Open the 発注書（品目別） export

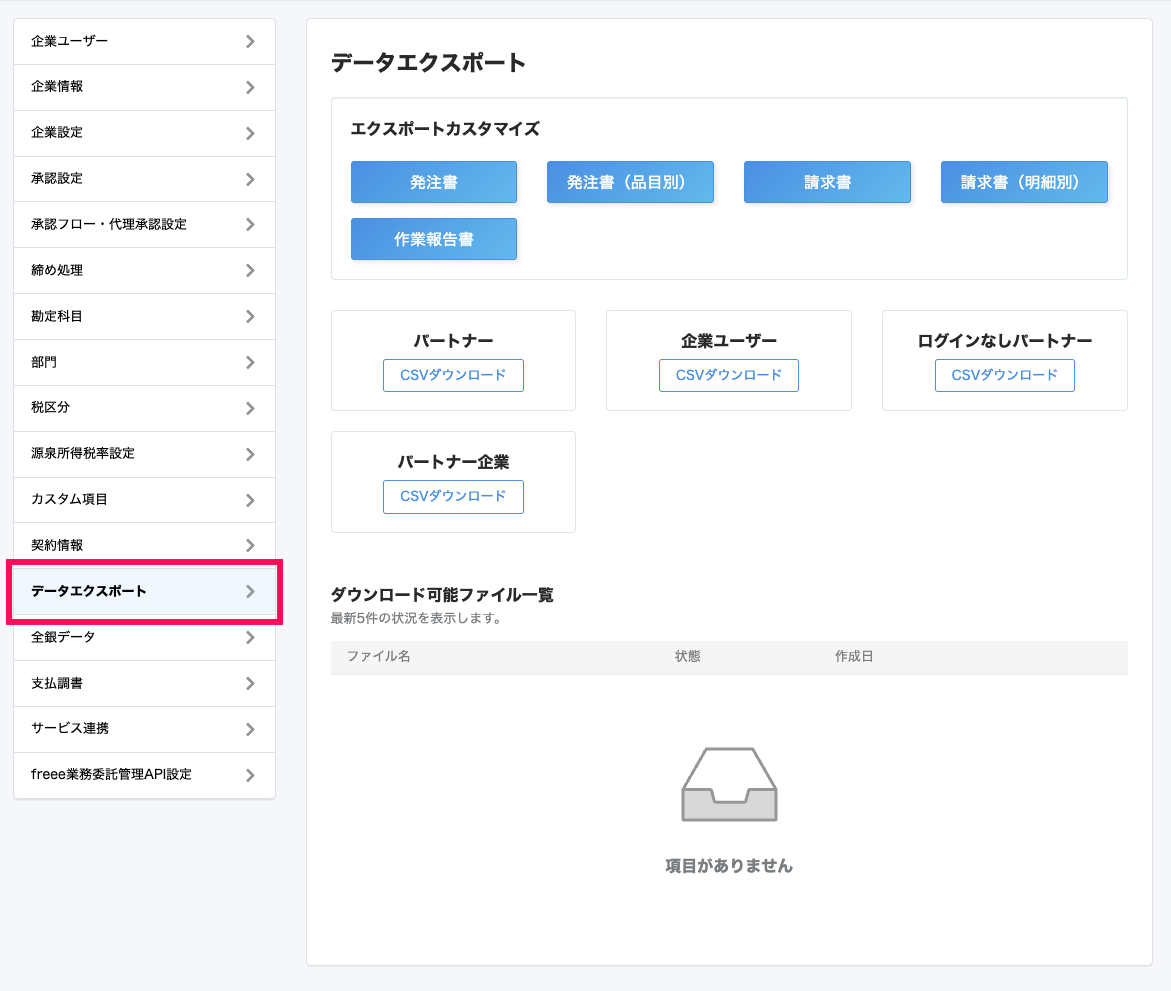click(630, 182)
